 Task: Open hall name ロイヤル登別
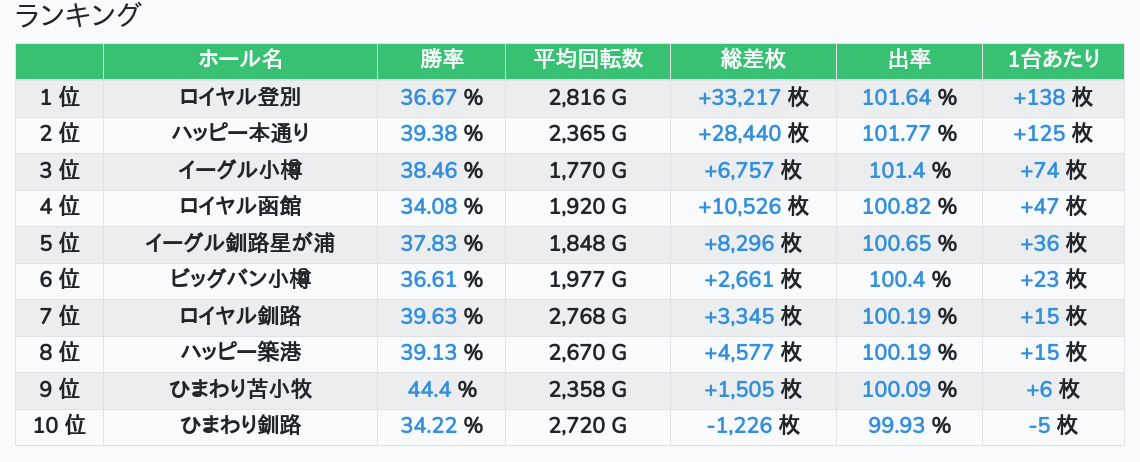pos(240,97)
